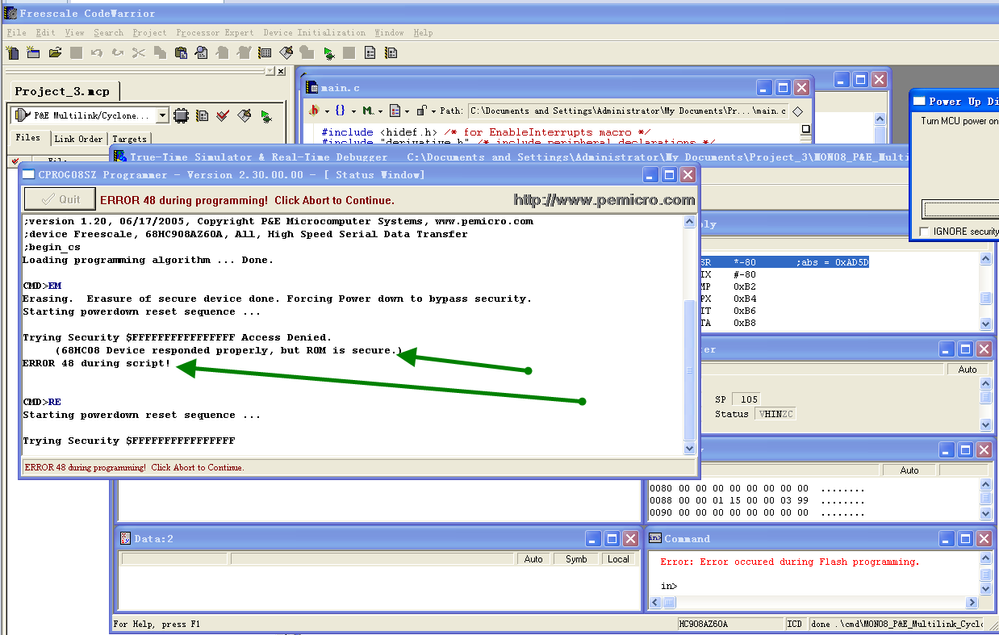
Task: Open the Device Initialization menu
Action: pos(314,32)
